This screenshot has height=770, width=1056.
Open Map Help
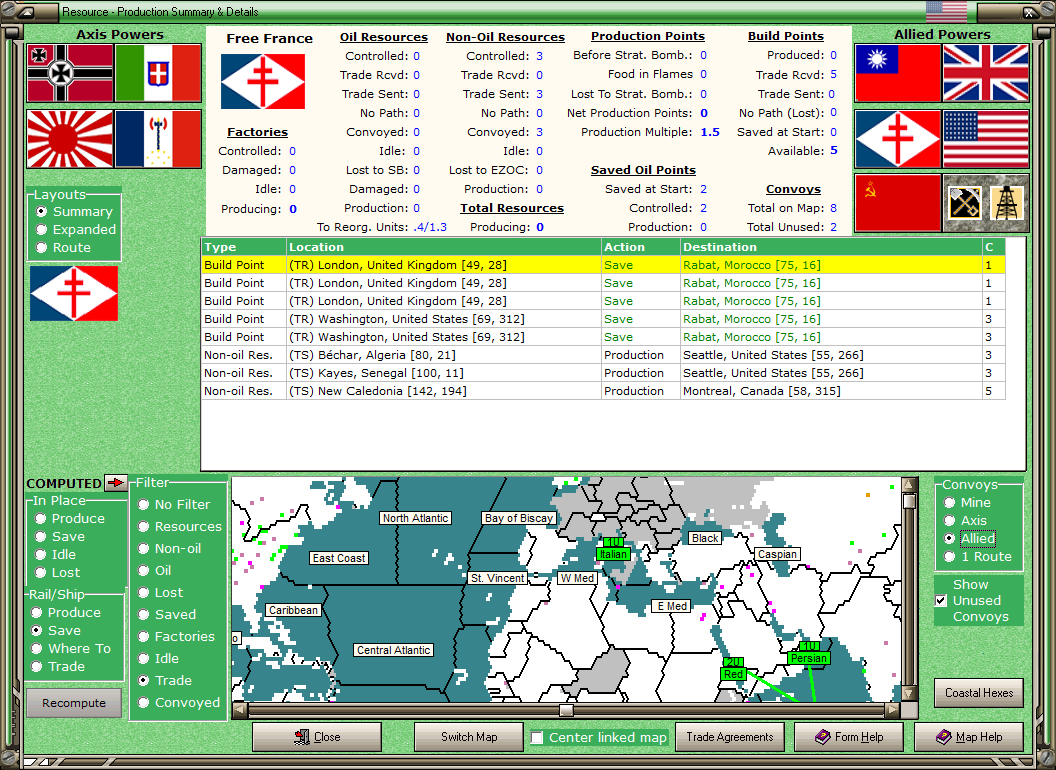click(968, 737)
